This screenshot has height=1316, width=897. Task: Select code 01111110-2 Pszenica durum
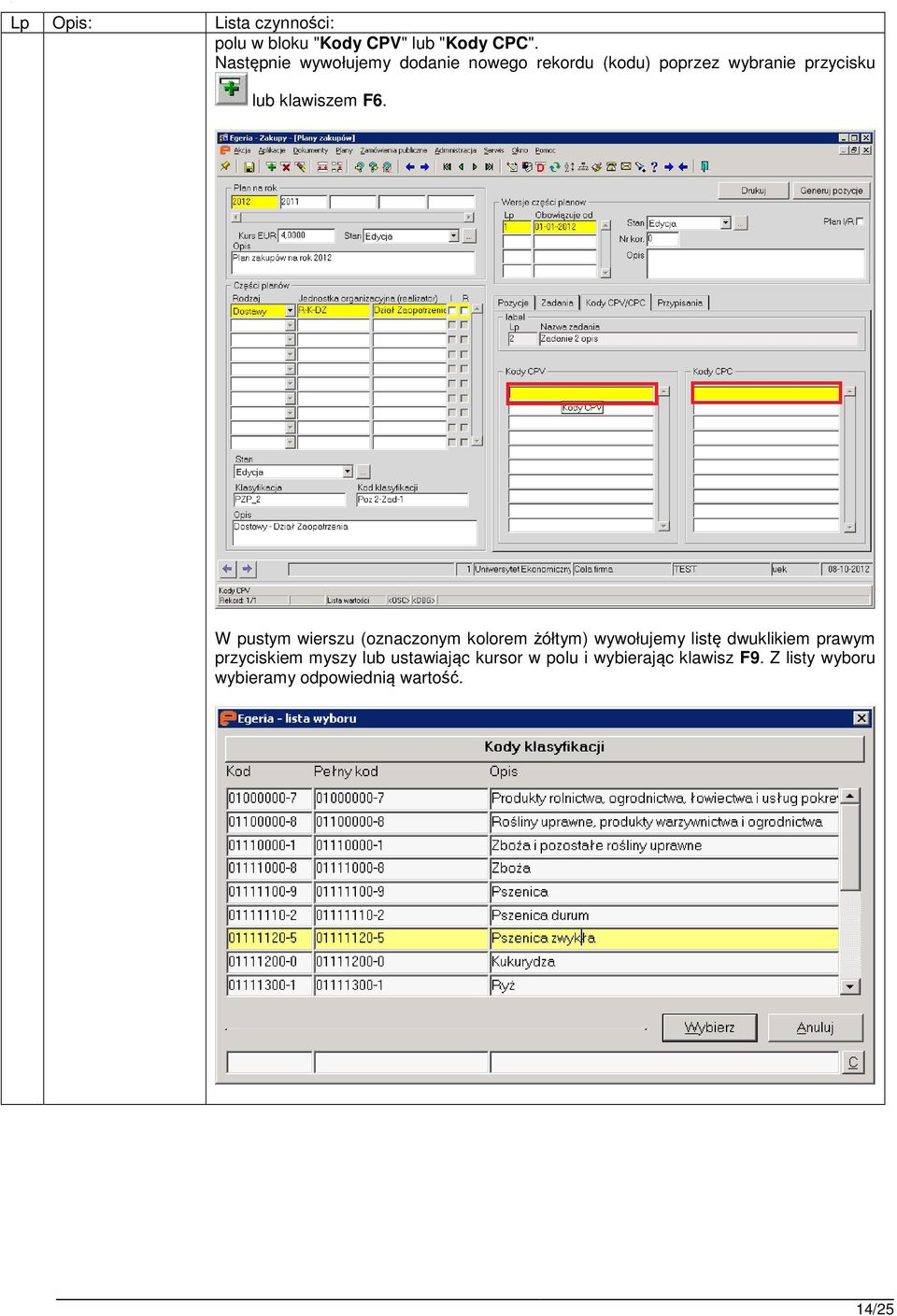pyautogui.click(x=533, y=915)
